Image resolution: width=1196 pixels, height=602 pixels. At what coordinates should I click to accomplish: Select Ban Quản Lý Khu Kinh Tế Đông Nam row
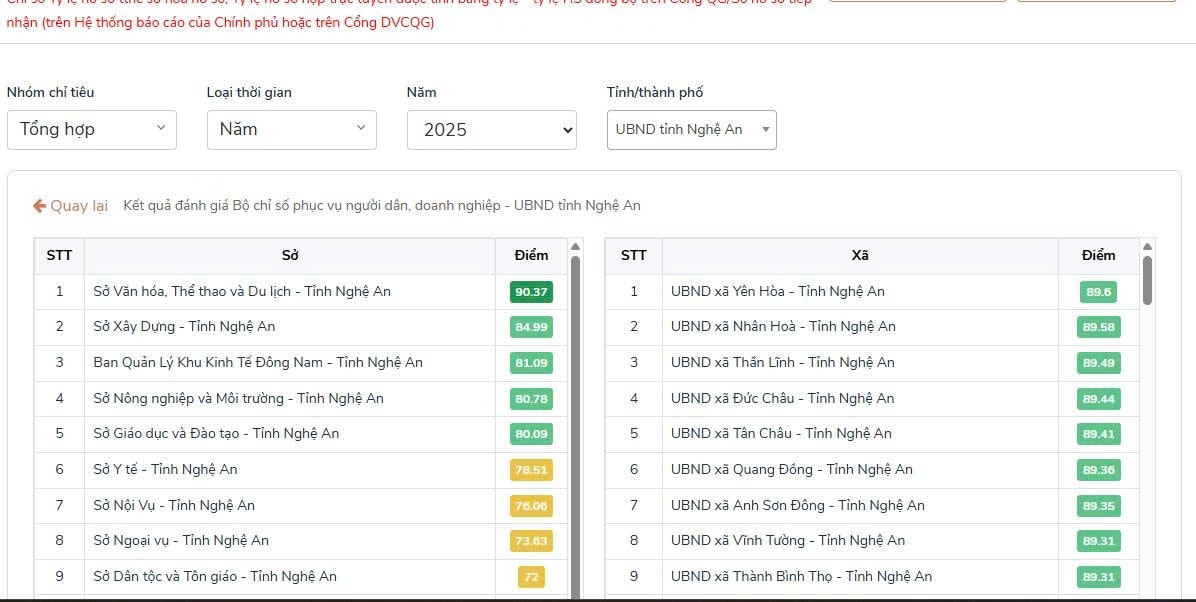(x=258, y=363)
